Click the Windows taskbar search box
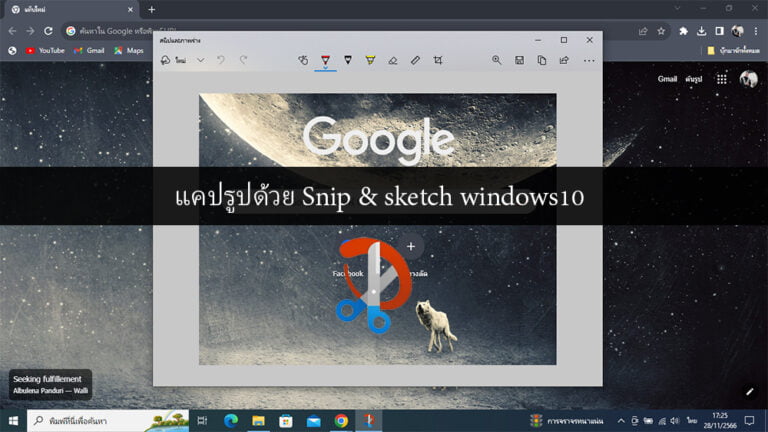768x432 pixels. [x=108, y=421]
